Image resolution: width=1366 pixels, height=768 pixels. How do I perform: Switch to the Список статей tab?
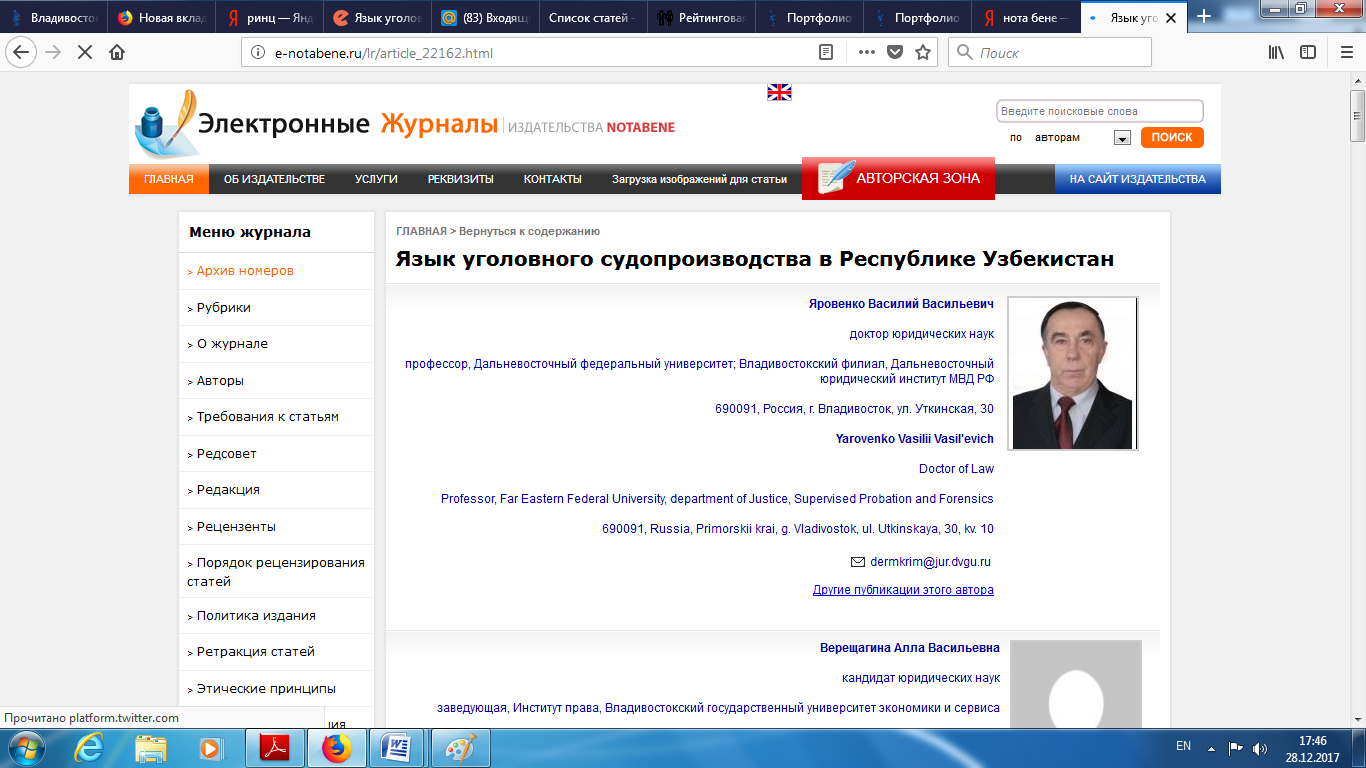click(591, 17)
